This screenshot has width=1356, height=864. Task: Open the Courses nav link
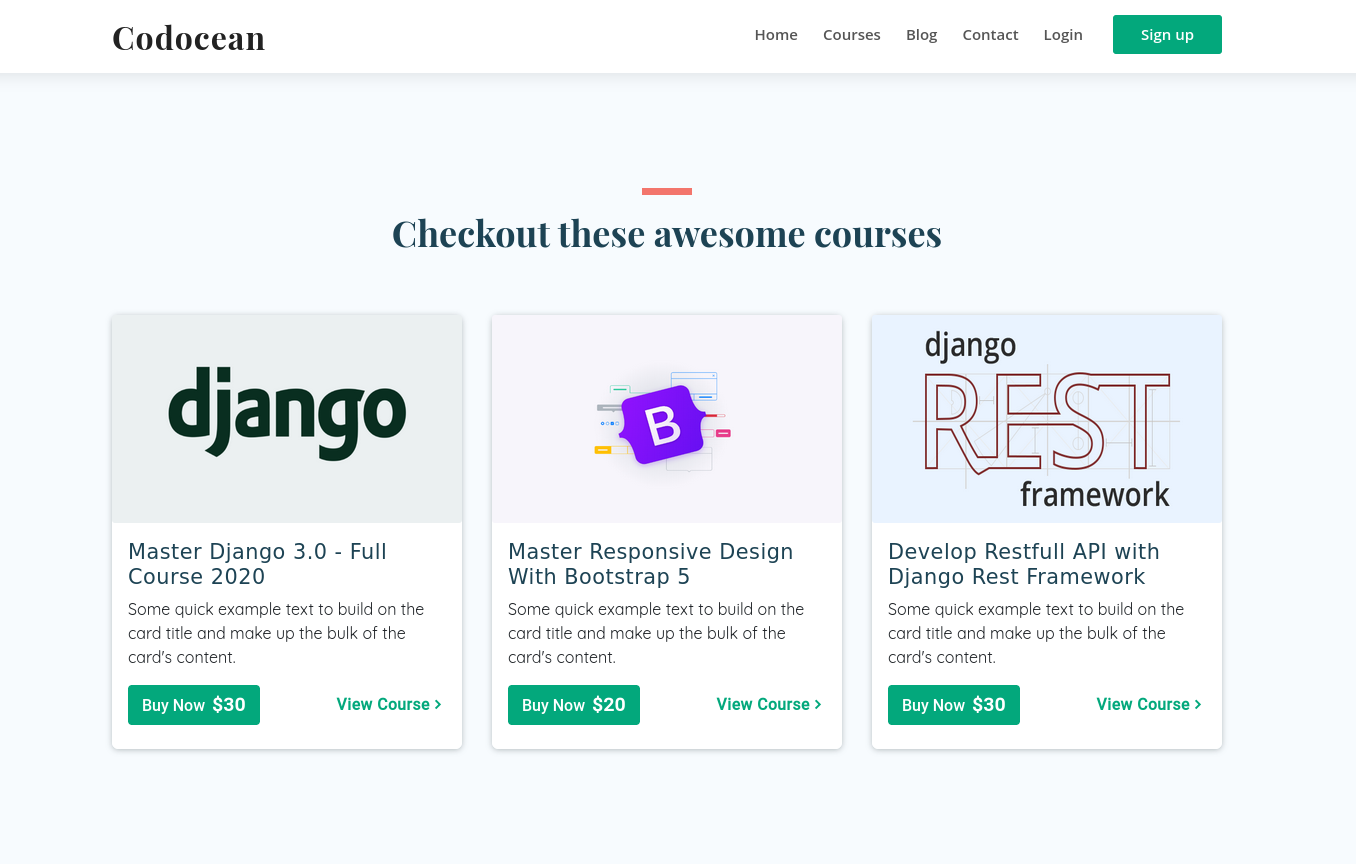click(852, 35)
